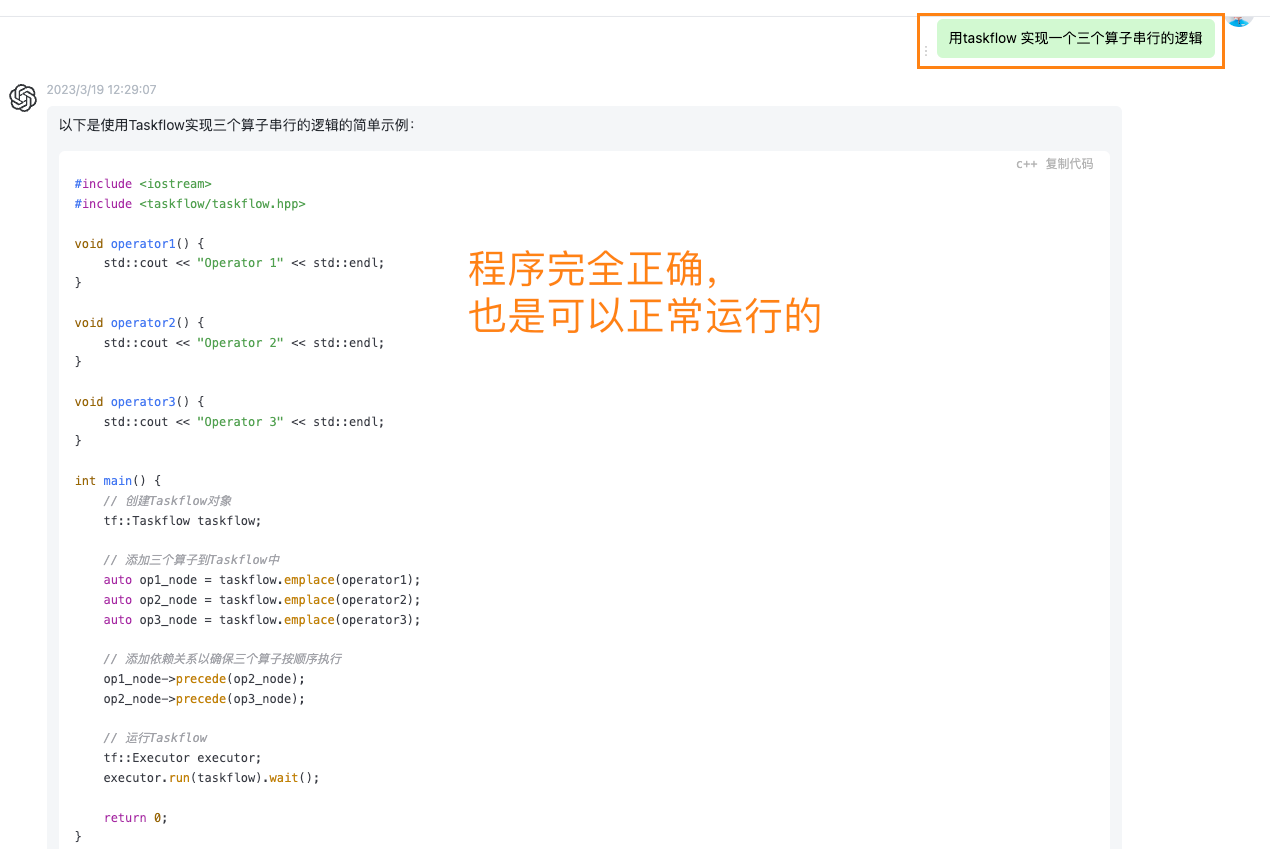Click the std::cout "Operator 1" line

pyautogui.click(x=244, y=263)
